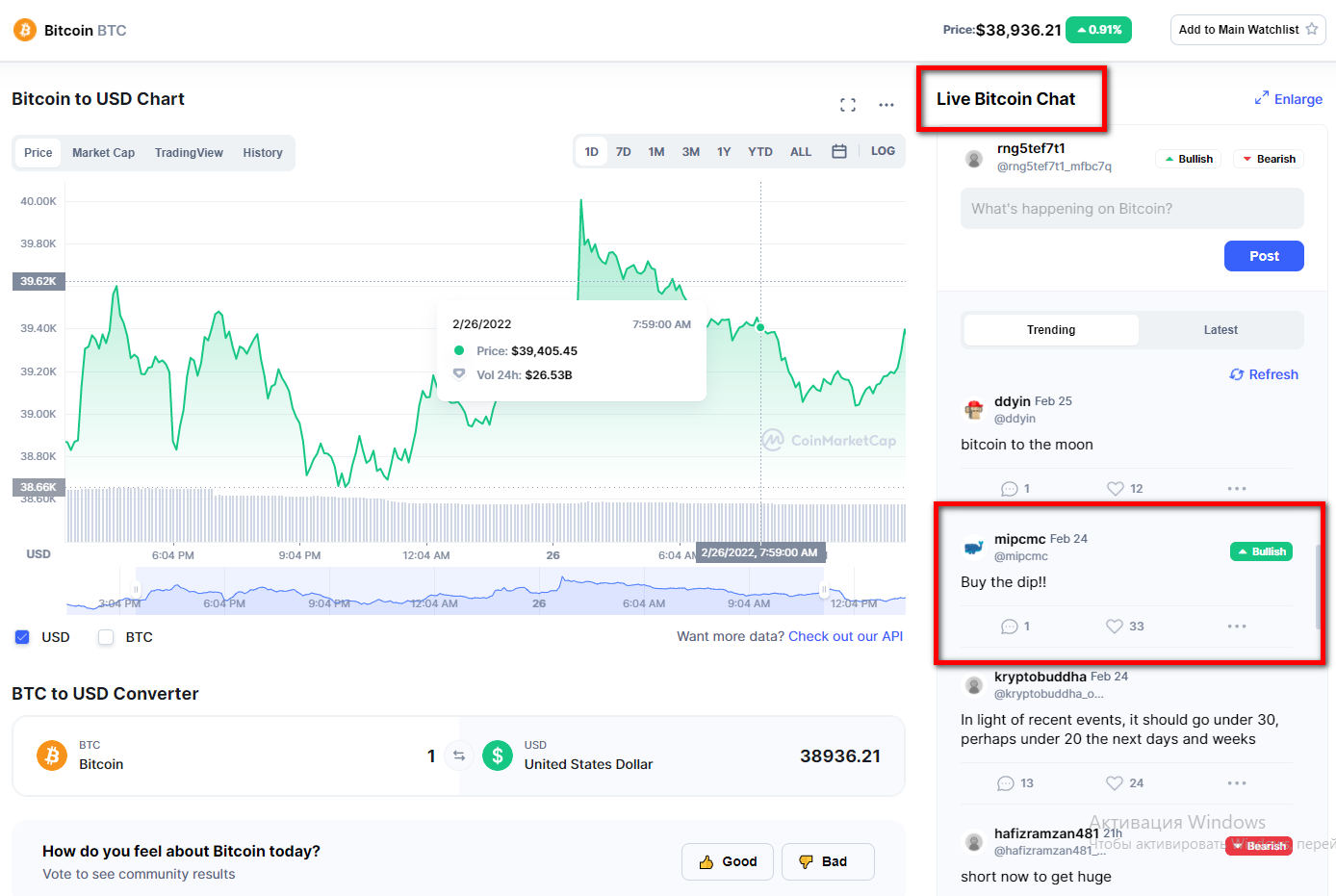Viewport: 1336px width, 896px height.
Task: Open @ddyin username handle
Action: 1015,419
